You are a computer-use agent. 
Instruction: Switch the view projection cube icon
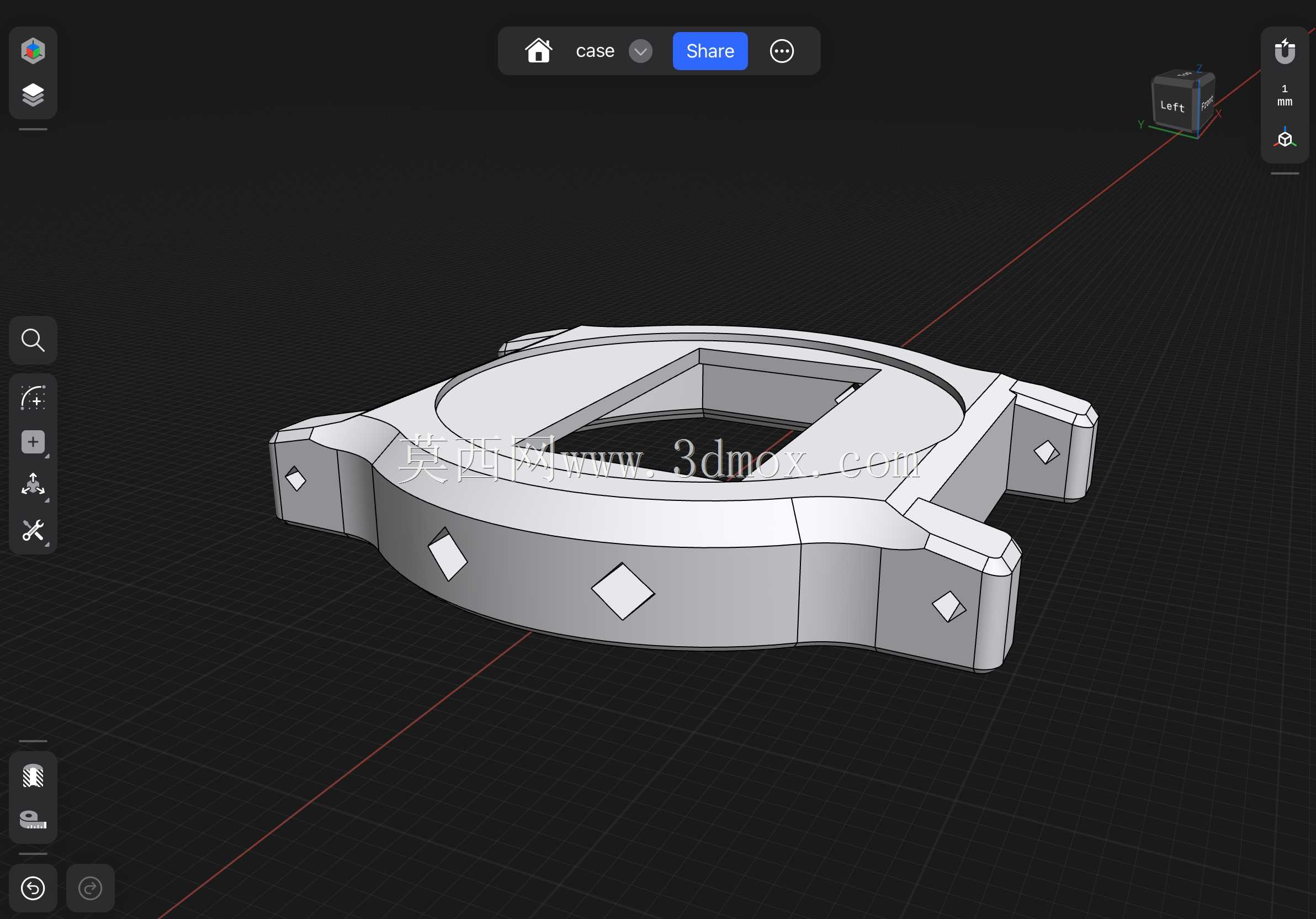click(x=1285, y=138)
